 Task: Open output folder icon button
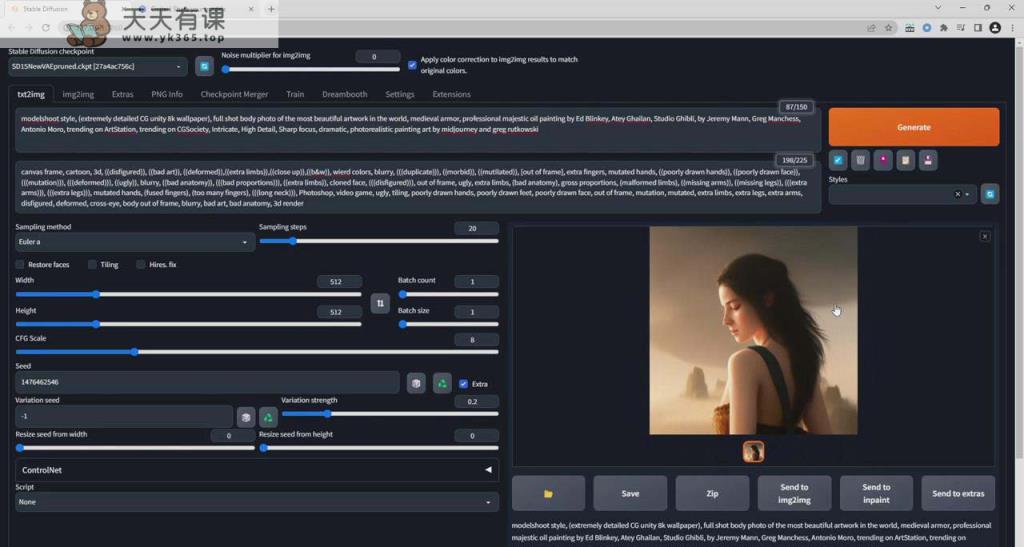coord(548,493)
